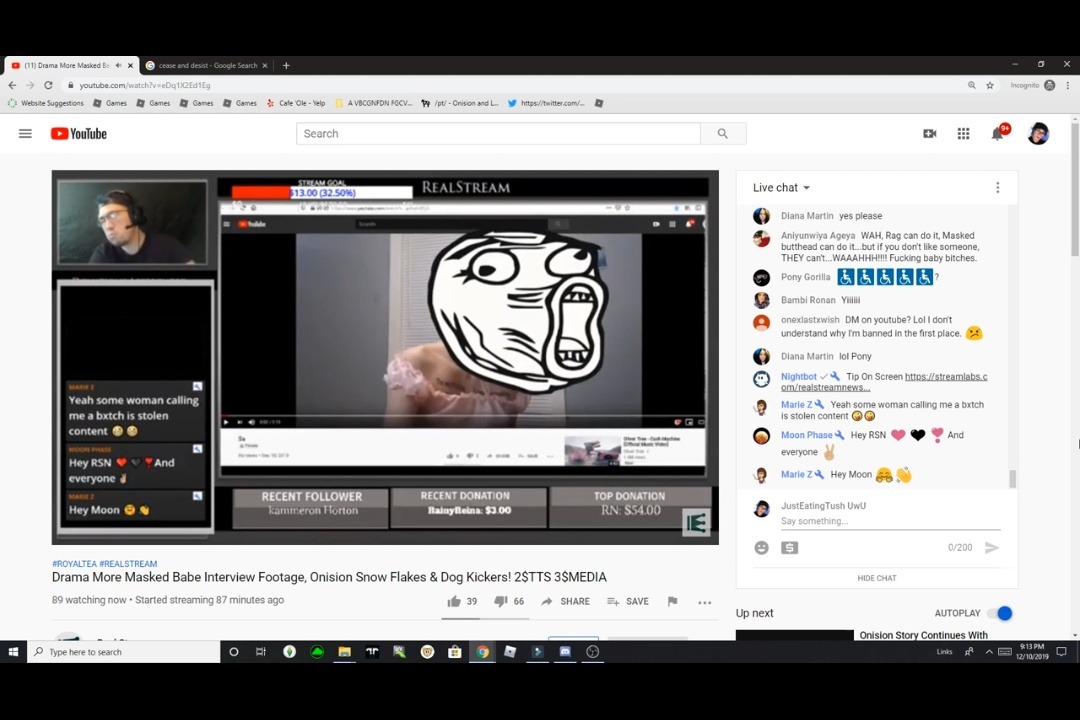The width and height of the screenshot is (1080, 720).
Task: Open a new browser tab
Action: [286, 65]
